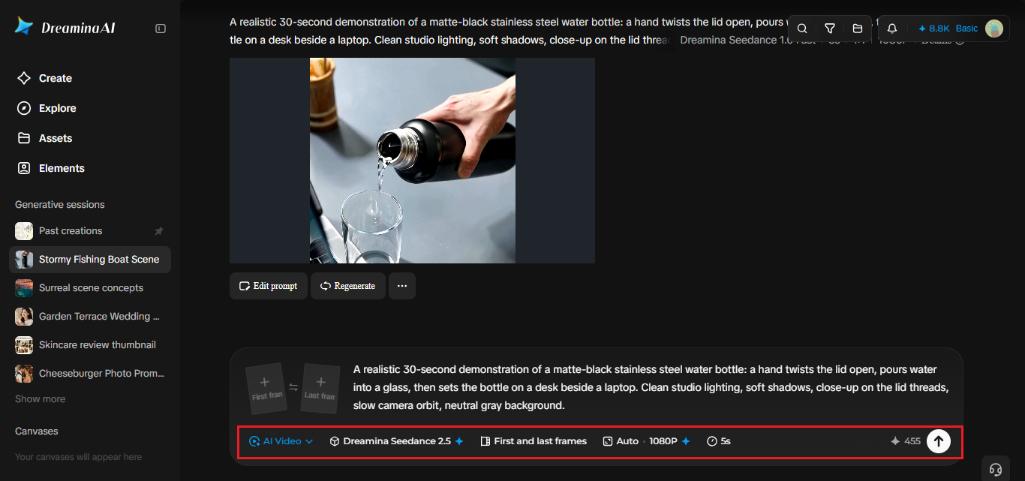The height and width of the screenshot is (481, 1025).
Task: Open the headset support icon
Action: point(996,469)
